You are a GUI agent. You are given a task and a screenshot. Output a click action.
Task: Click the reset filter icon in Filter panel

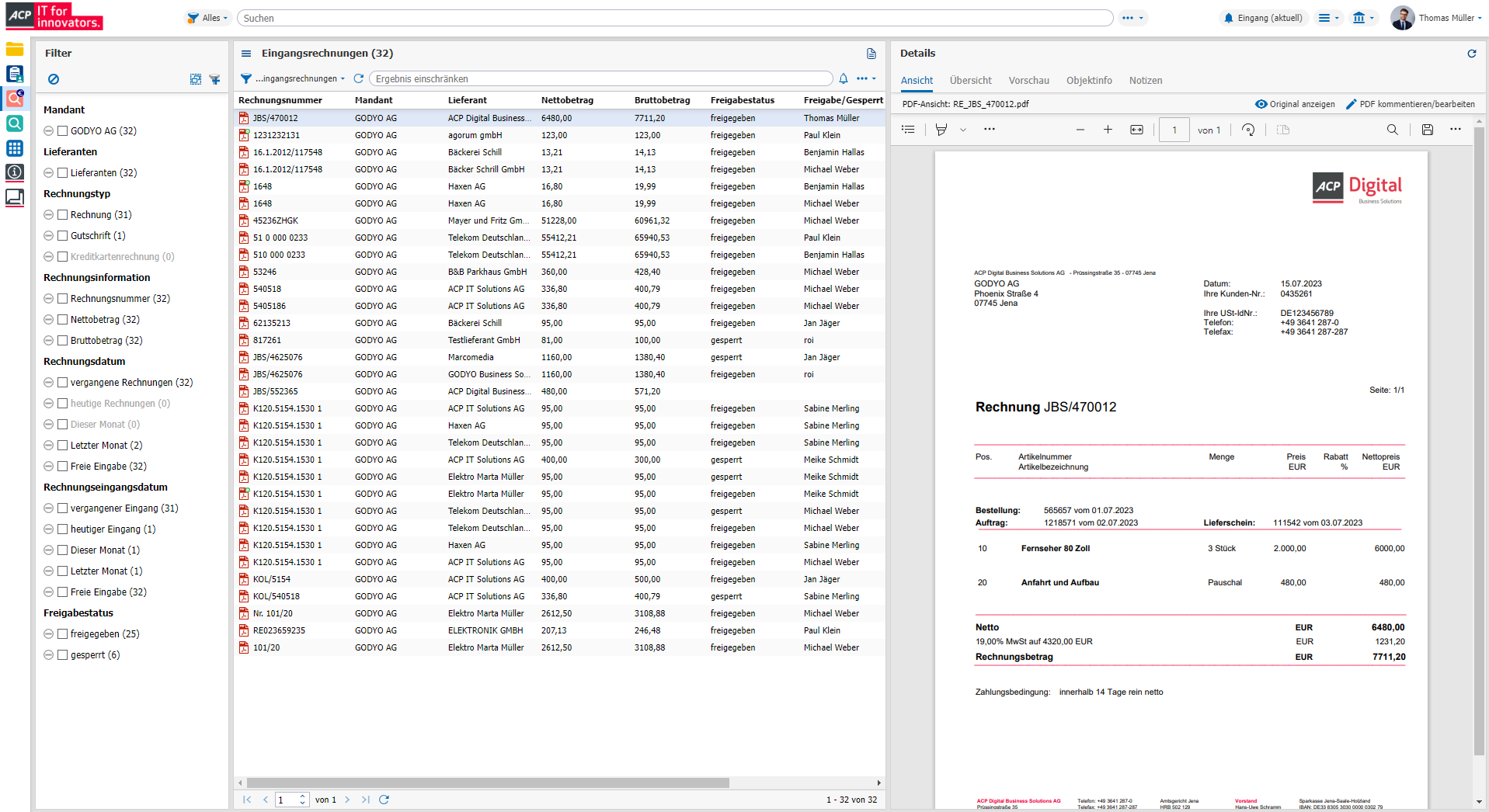(54, 79)
